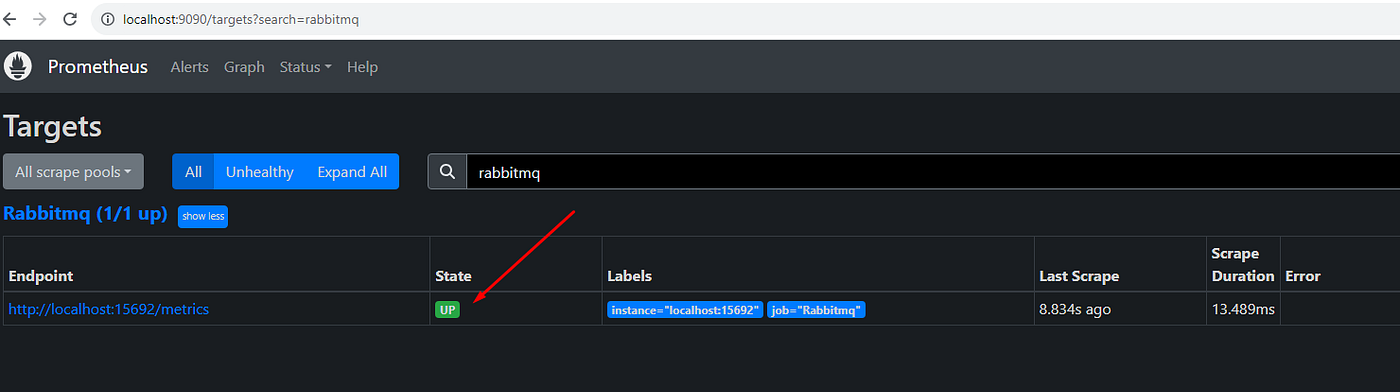The image size is (1400, 392).
Task: Open the Prometheus brand link
Action: (98, 67)
